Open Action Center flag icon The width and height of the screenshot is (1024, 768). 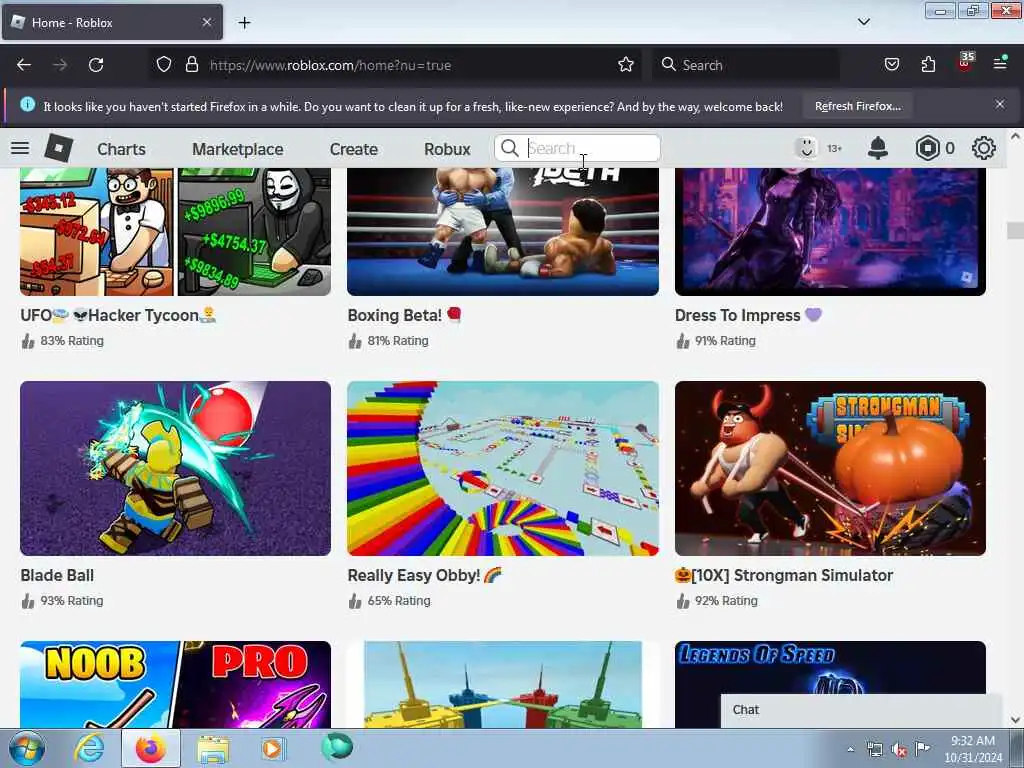point(922,748)
